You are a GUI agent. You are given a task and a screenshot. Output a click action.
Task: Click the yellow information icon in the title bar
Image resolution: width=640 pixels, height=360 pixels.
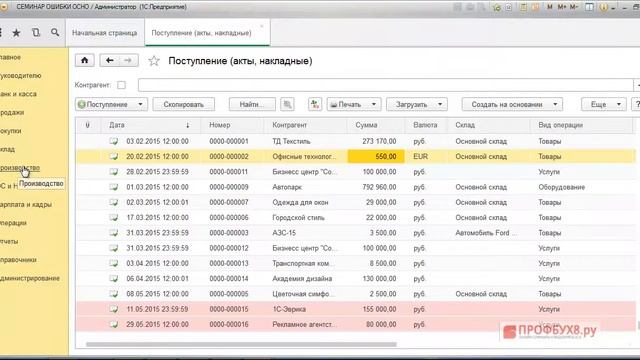coord(603,7)
